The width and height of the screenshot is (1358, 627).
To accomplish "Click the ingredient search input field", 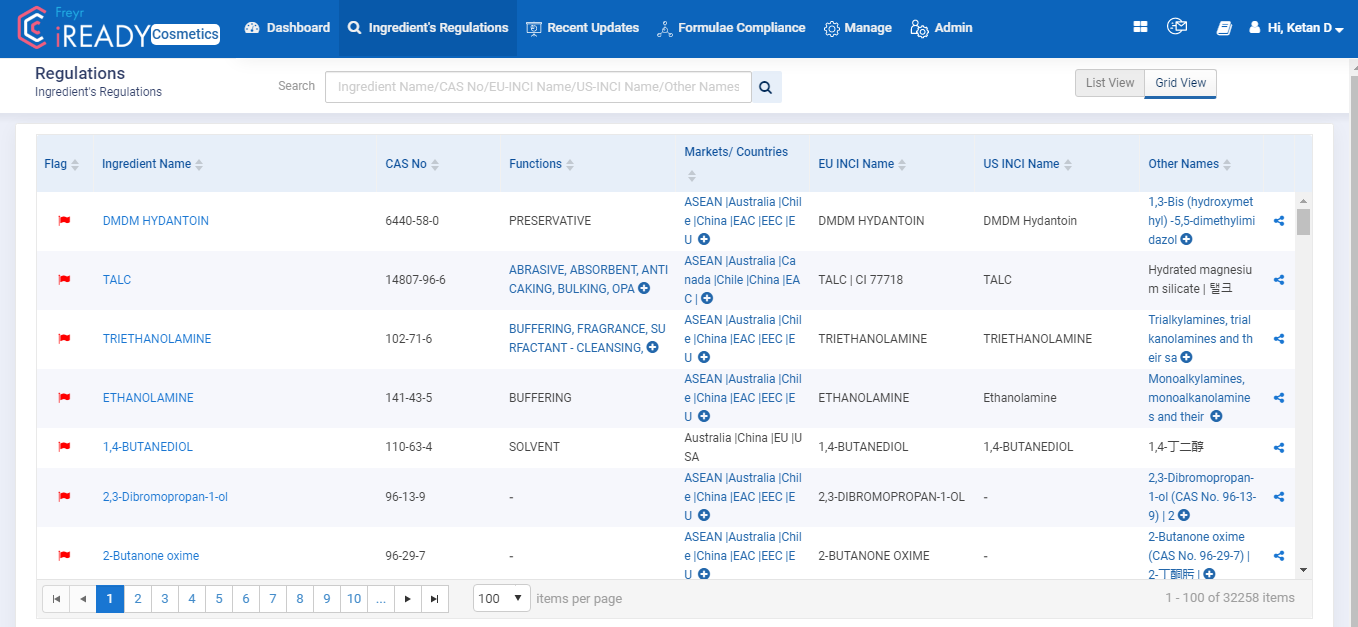I will 538,87.
